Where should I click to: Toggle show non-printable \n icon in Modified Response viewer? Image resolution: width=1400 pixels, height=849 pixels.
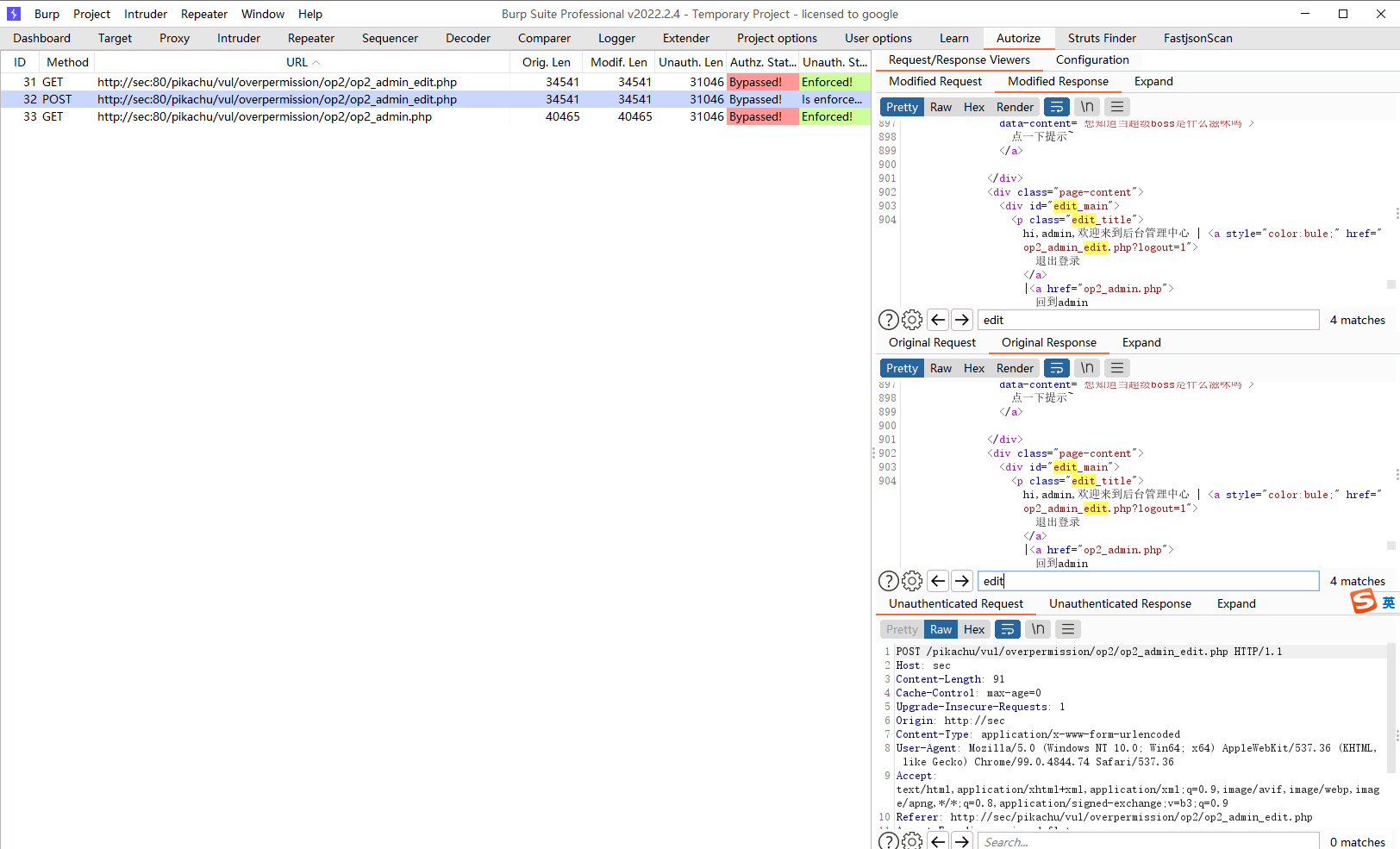pyautogui.click(x=1087, y=107)
